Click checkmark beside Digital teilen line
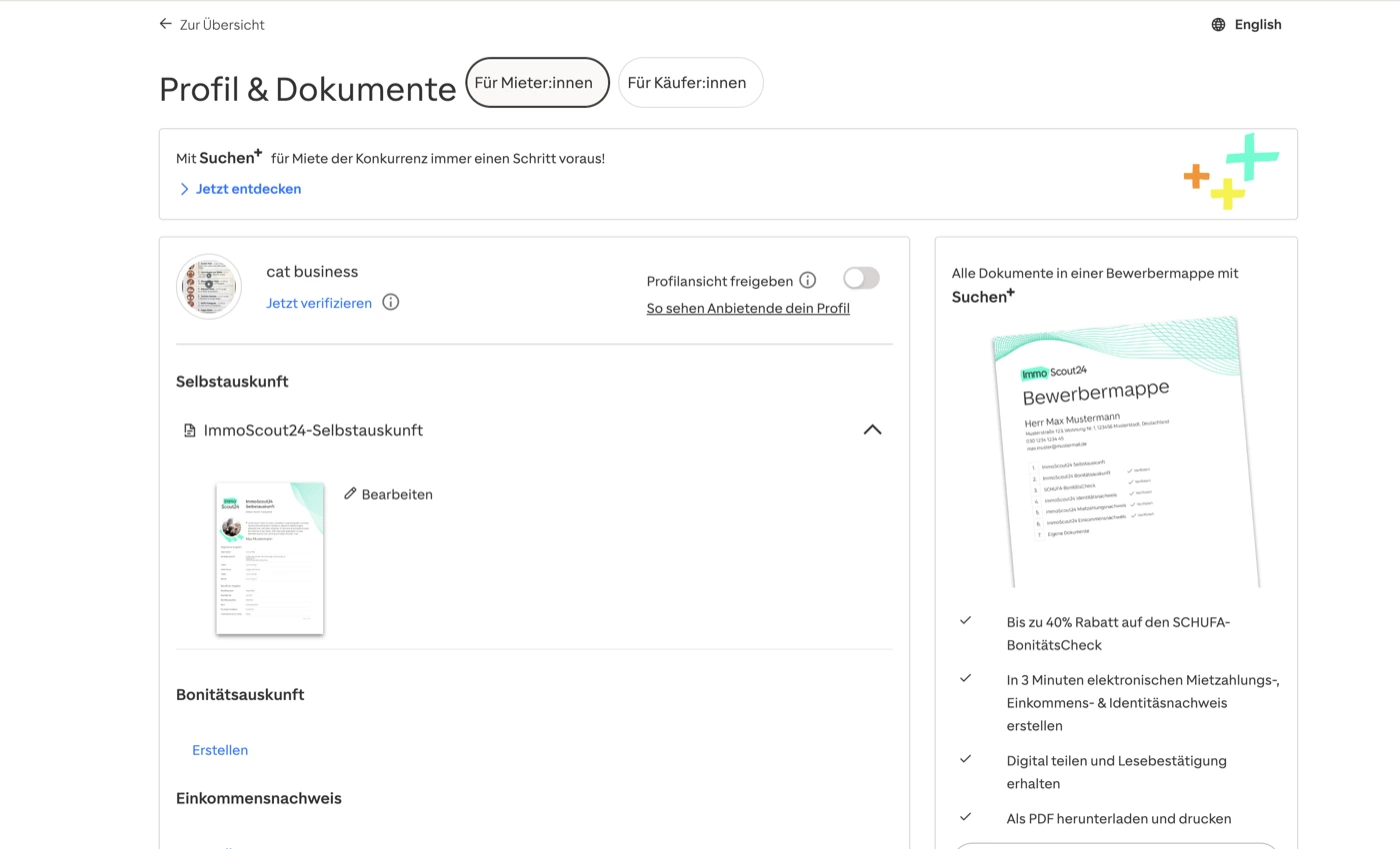The width and height of the screenshot is (1400, 849). pos(966,759)
